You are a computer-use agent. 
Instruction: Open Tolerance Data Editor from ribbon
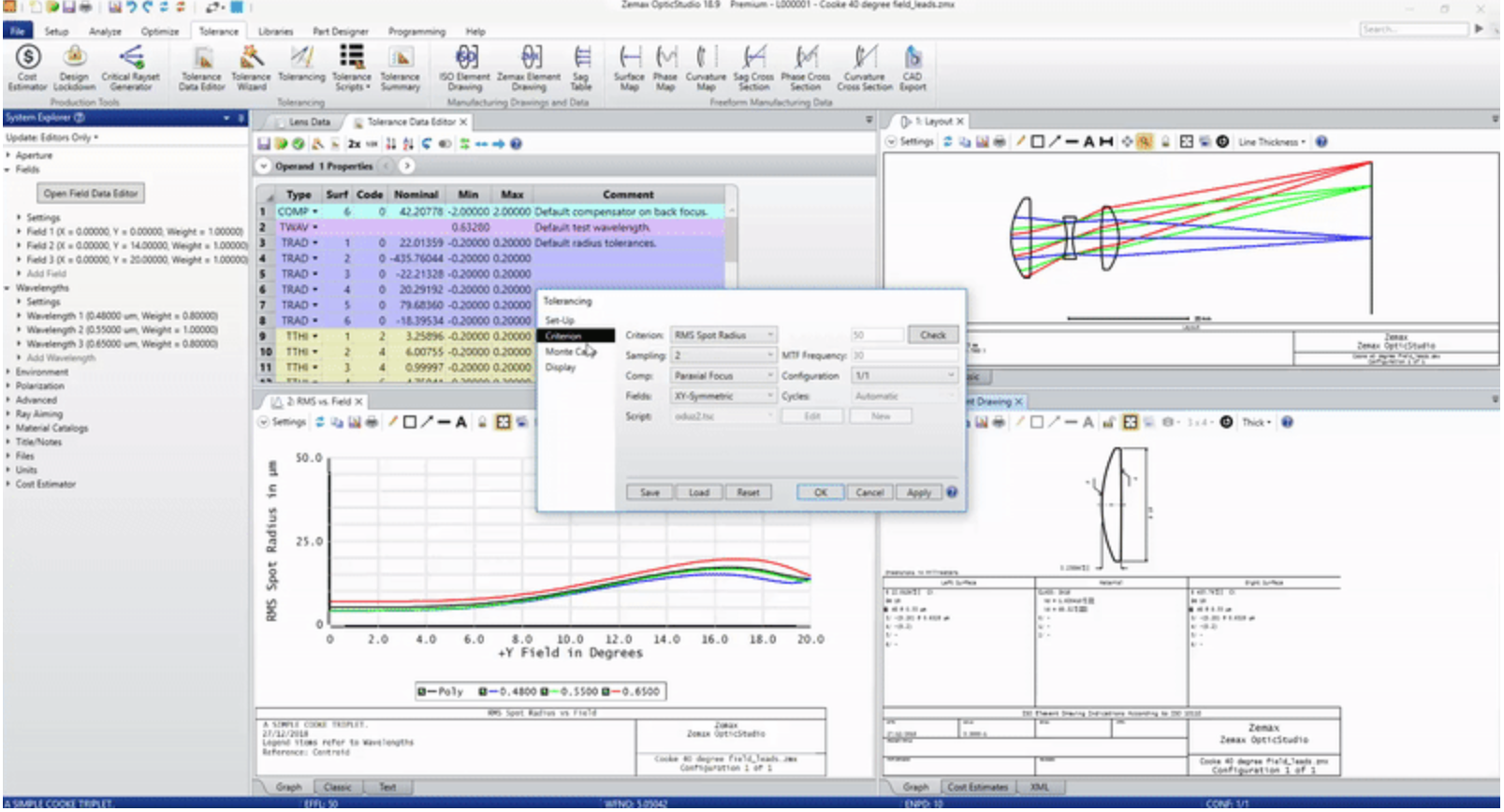202,67
